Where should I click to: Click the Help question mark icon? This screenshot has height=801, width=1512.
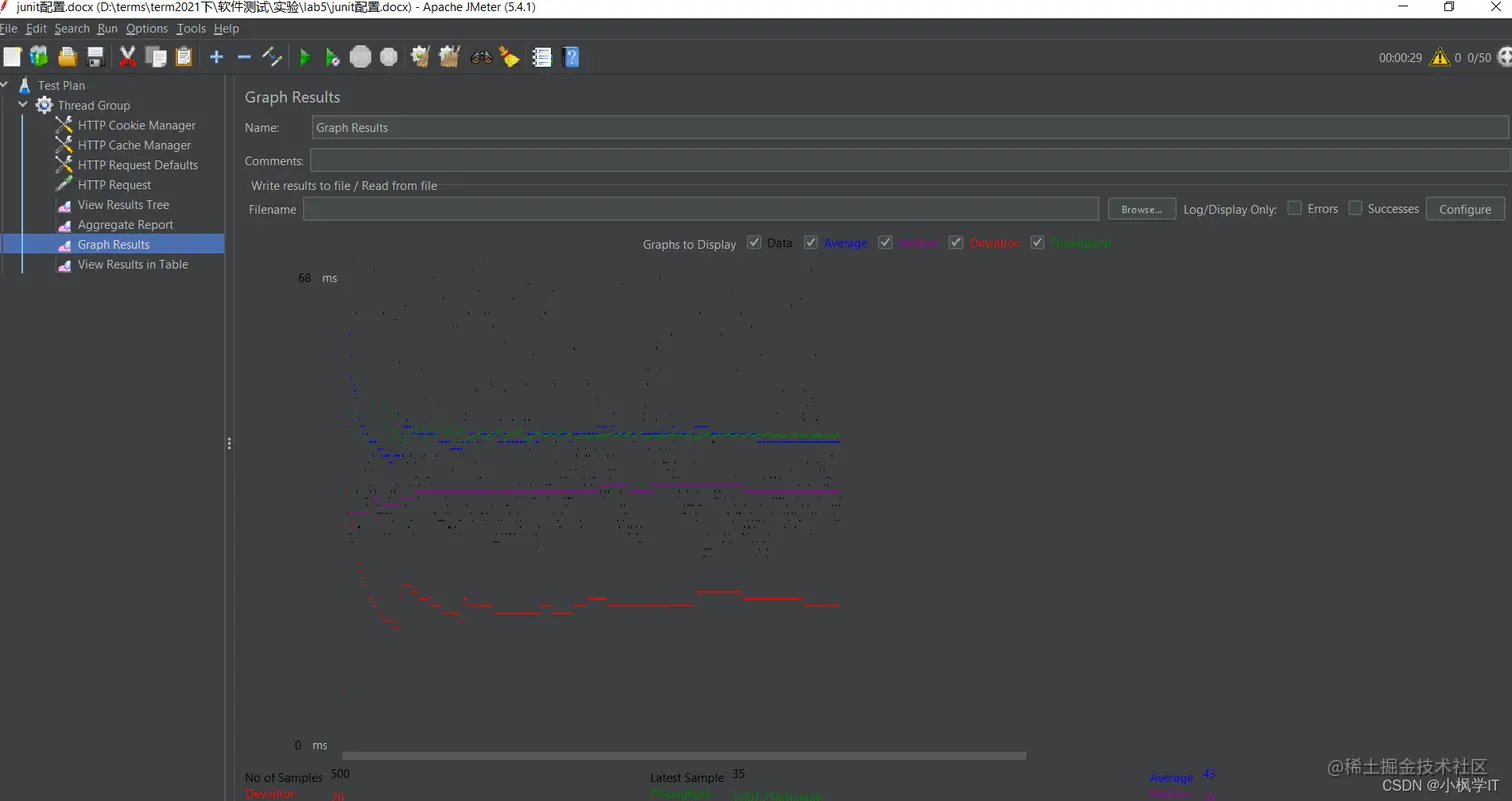571,57
